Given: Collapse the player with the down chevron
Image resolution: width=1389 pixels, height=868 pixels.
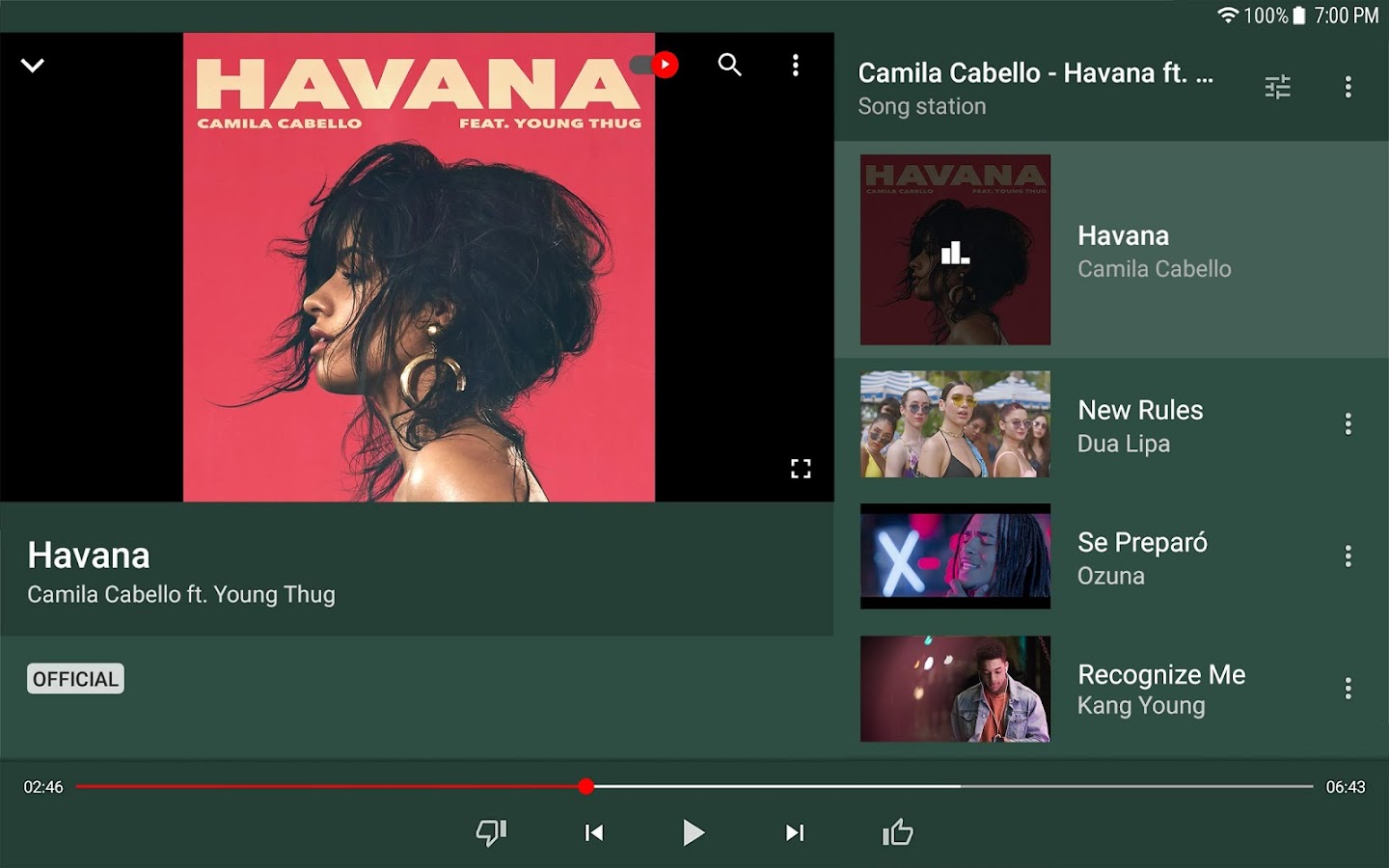Looking at the screenshot, I should [x=33, y=66].
